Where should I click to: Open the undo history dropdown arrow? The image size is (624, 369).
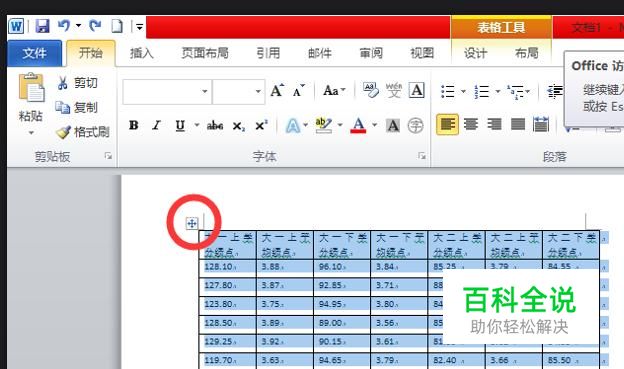click(78, 26)
